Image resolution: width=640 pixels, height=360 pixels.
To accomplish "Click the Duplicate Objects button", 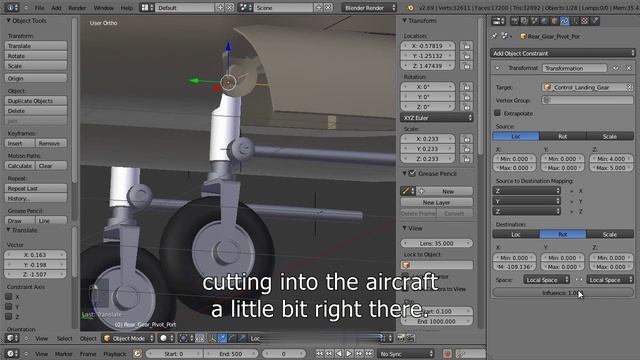I will (x=36, y=101).
